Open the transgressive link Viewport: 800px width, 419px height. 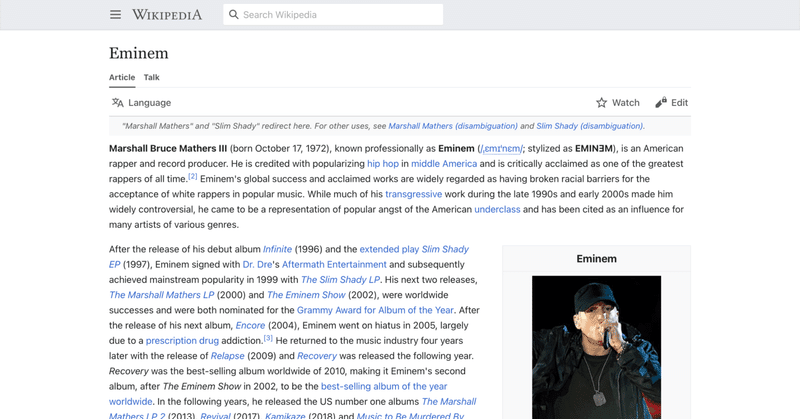413,194
